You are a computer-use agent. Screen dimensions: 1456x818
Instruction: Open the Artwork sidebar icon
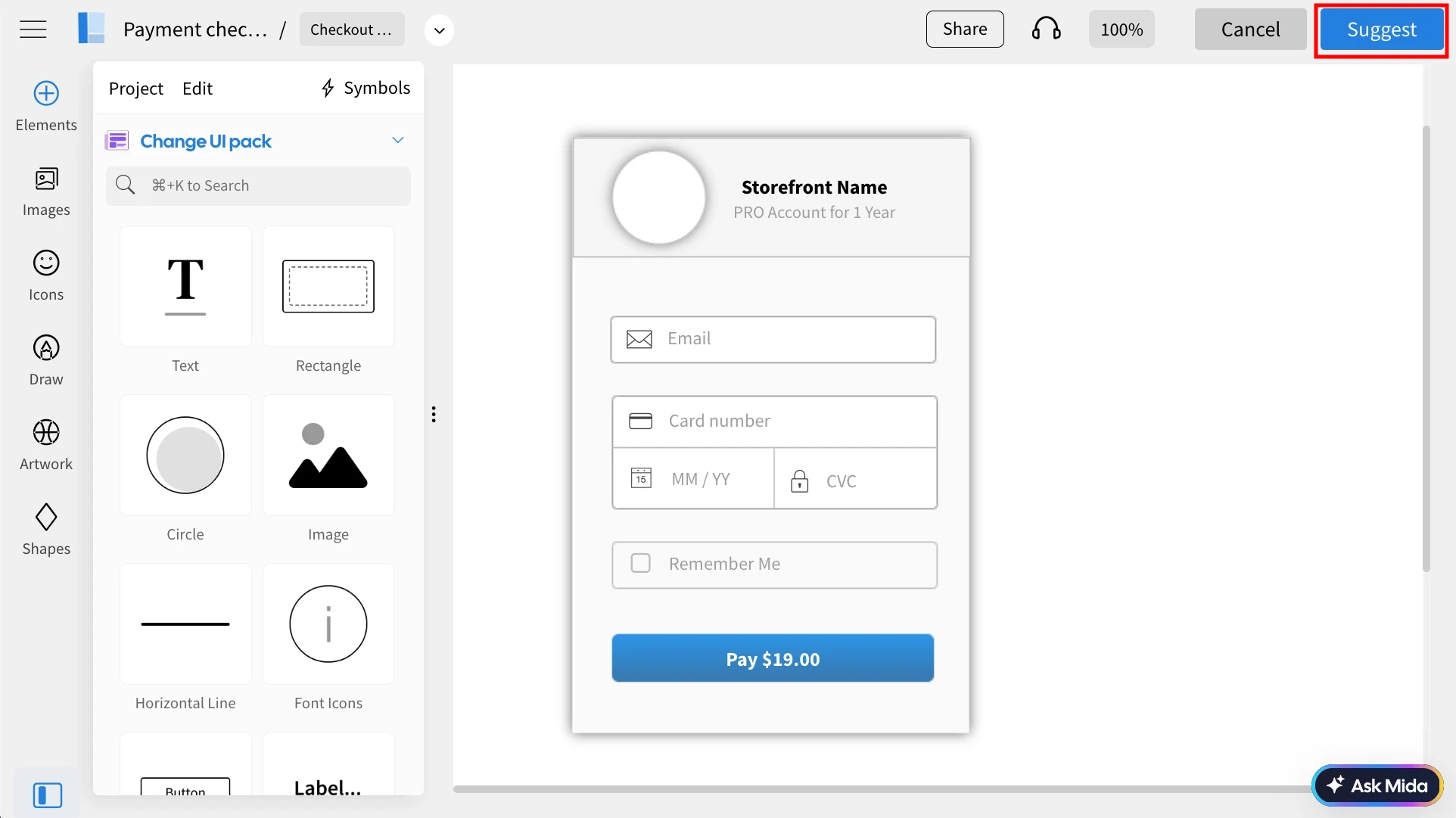[x=46, y=433]
